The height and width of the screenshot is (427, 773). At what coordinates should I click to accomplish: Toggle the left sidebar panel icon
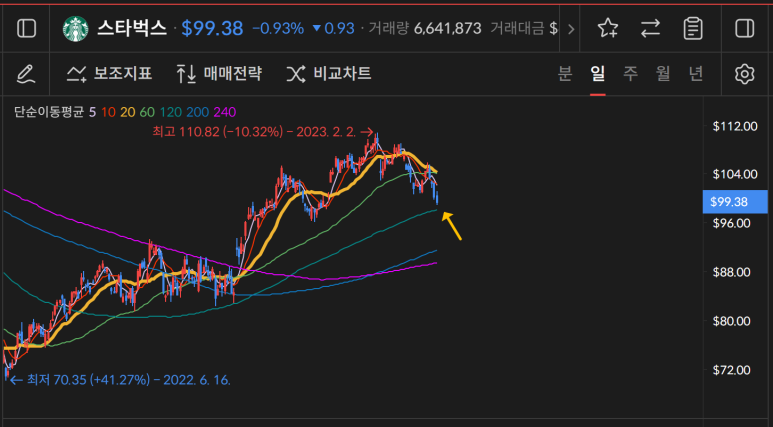pos(26,29)
